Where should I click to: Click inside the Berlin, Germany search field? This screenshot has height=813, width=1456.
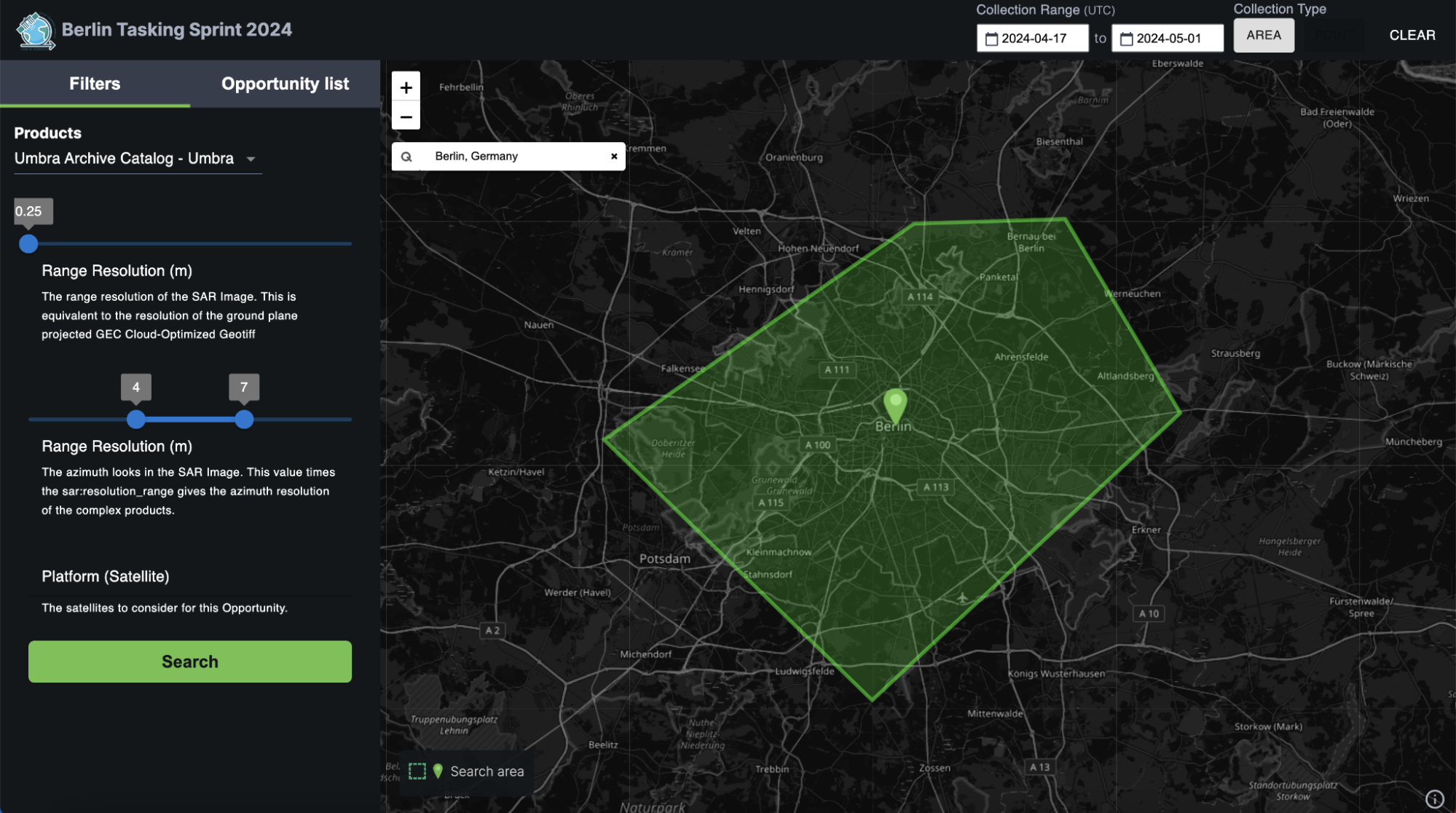pyautogui.click(x=510, y=156)
